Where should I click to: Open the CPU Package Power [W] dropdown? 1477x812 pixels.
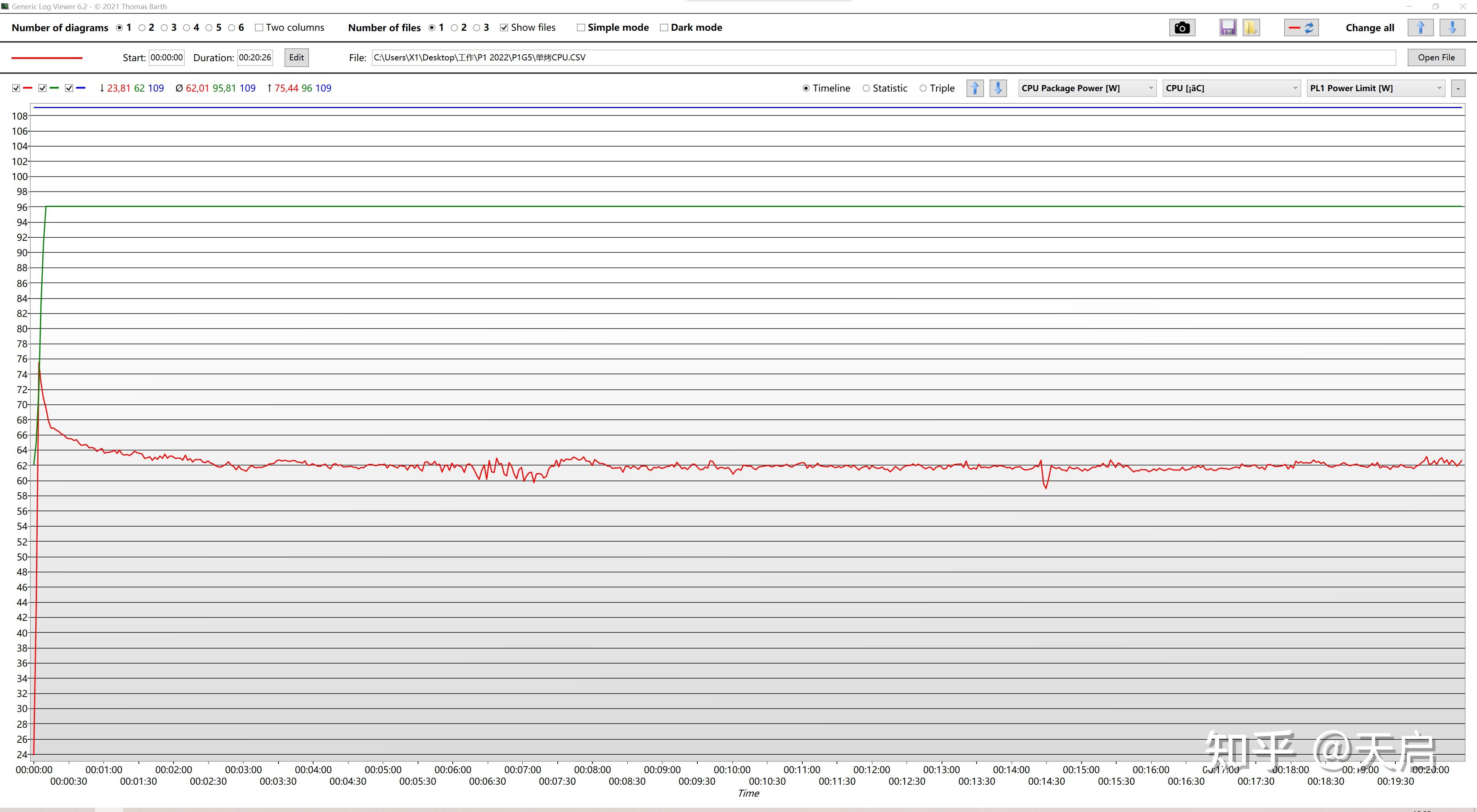point(1087,88)
